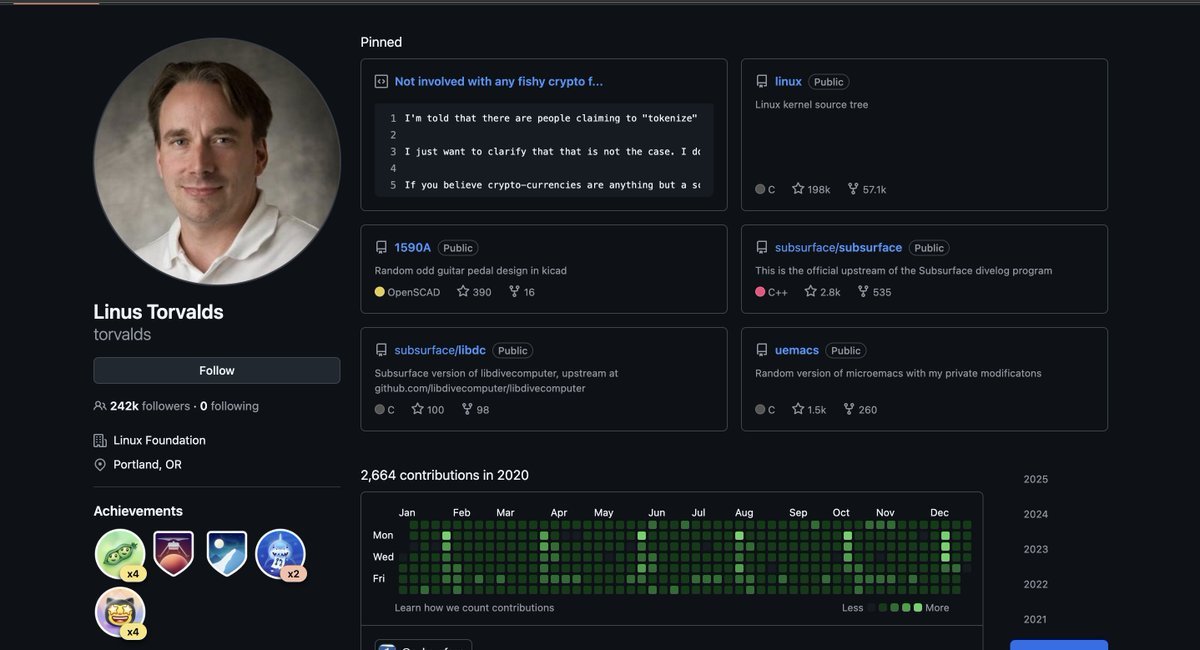The width and height of the screenshot is (1200, 650).
Task: Select the 2025 contribution year
Action: tap(1035, 479)
